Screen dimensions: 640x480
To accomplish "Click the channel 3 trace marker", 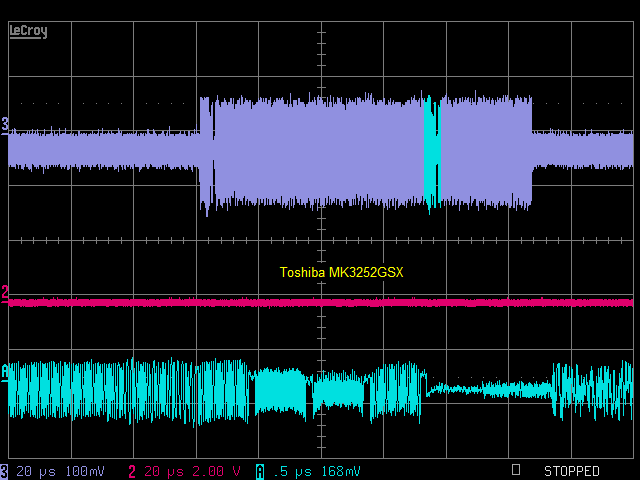I will 5,124.
